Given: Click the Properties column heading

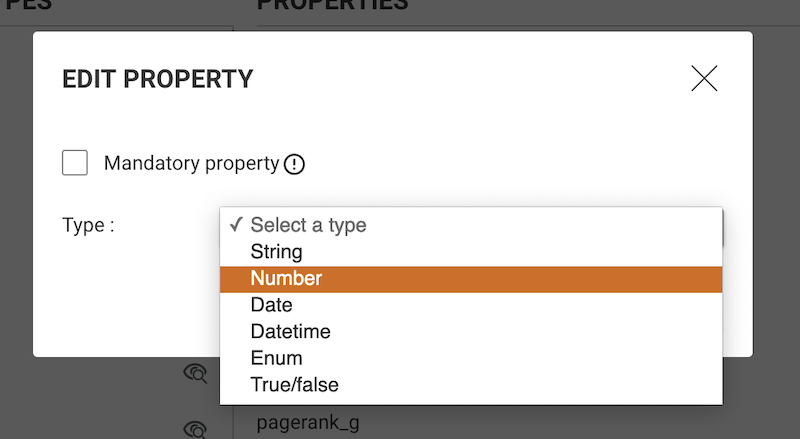Looking at the screenshot, I should point(333,5).
